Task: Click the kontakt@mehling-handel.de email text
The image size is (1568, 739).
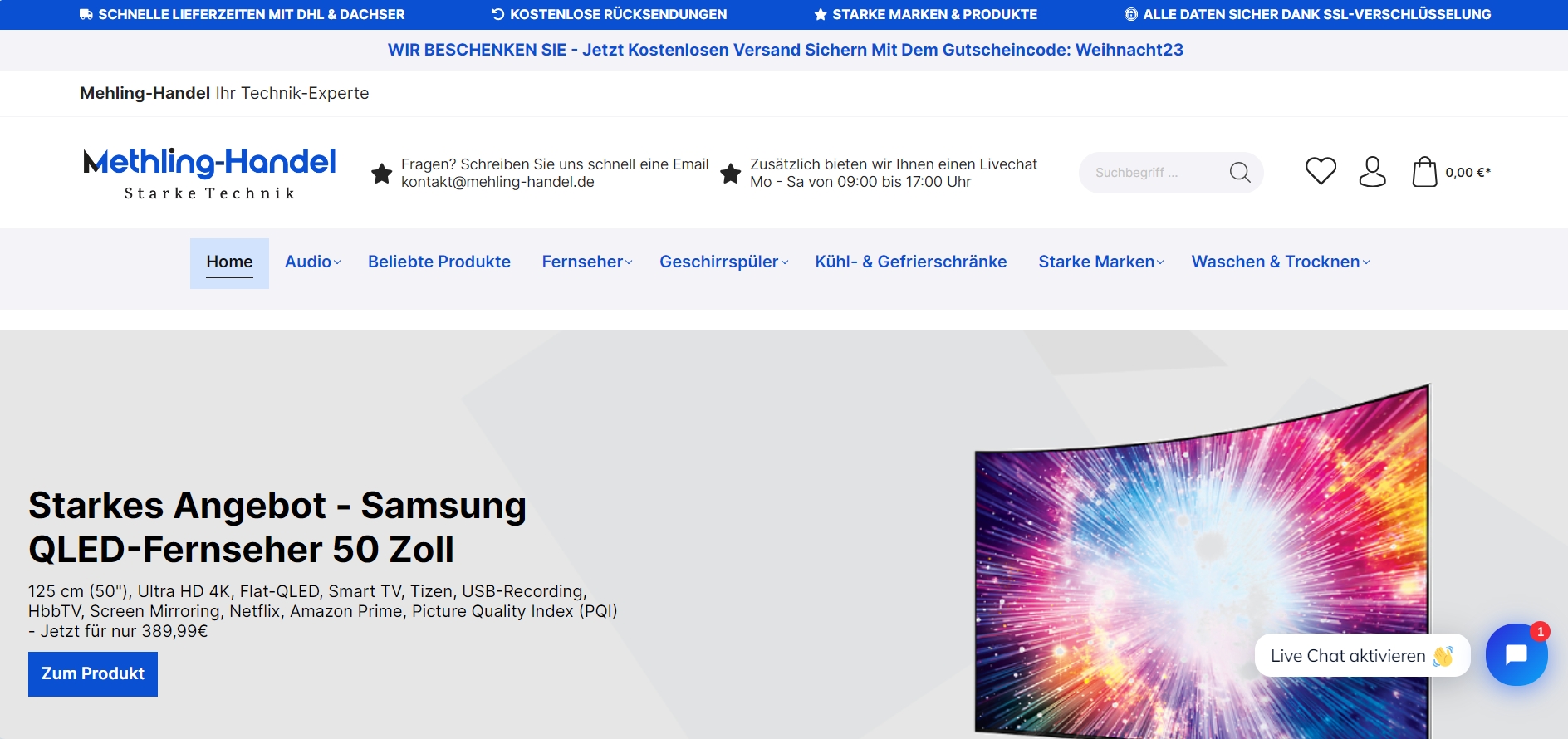Action: tap(497, 182)
